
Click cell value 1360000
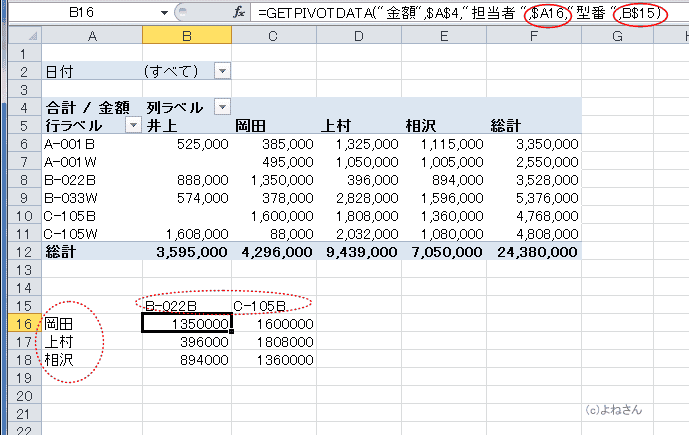[x=285, y=360]
